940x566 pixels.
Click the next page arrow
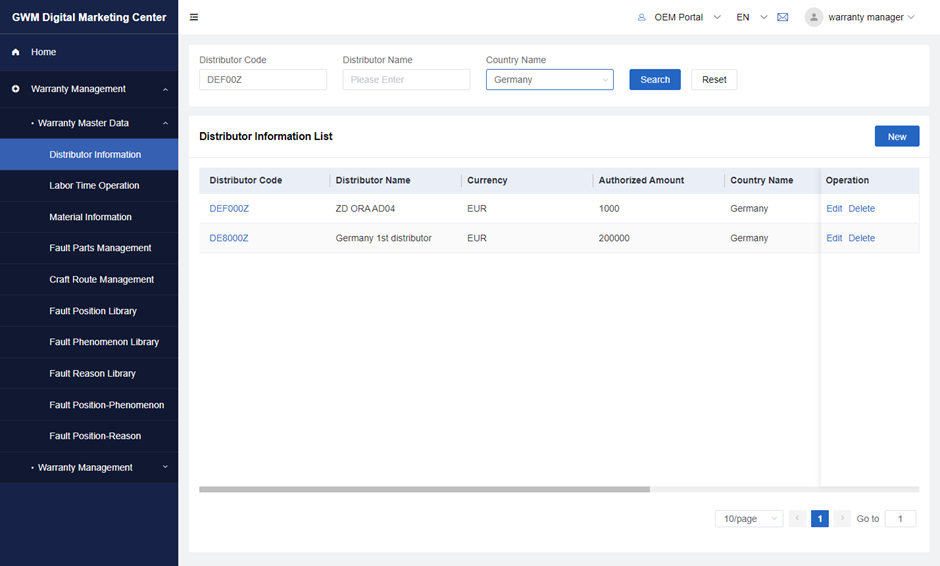click(842, 519)
